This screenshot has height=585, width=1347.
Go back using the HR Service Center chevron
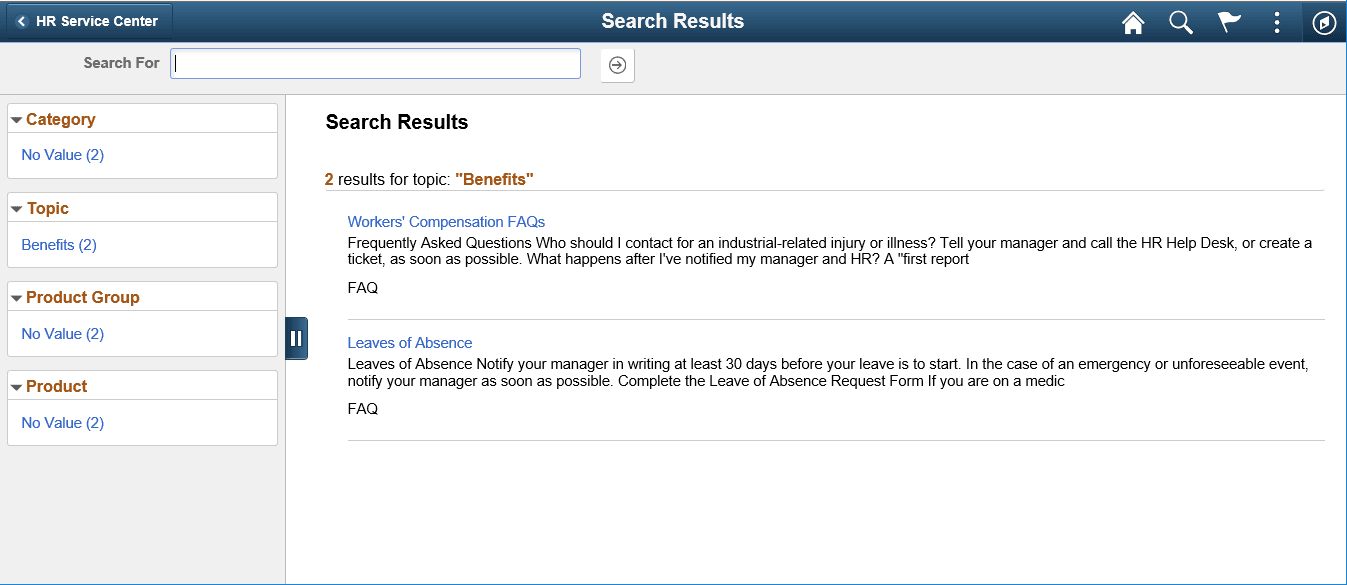click(x=22, y=20)
